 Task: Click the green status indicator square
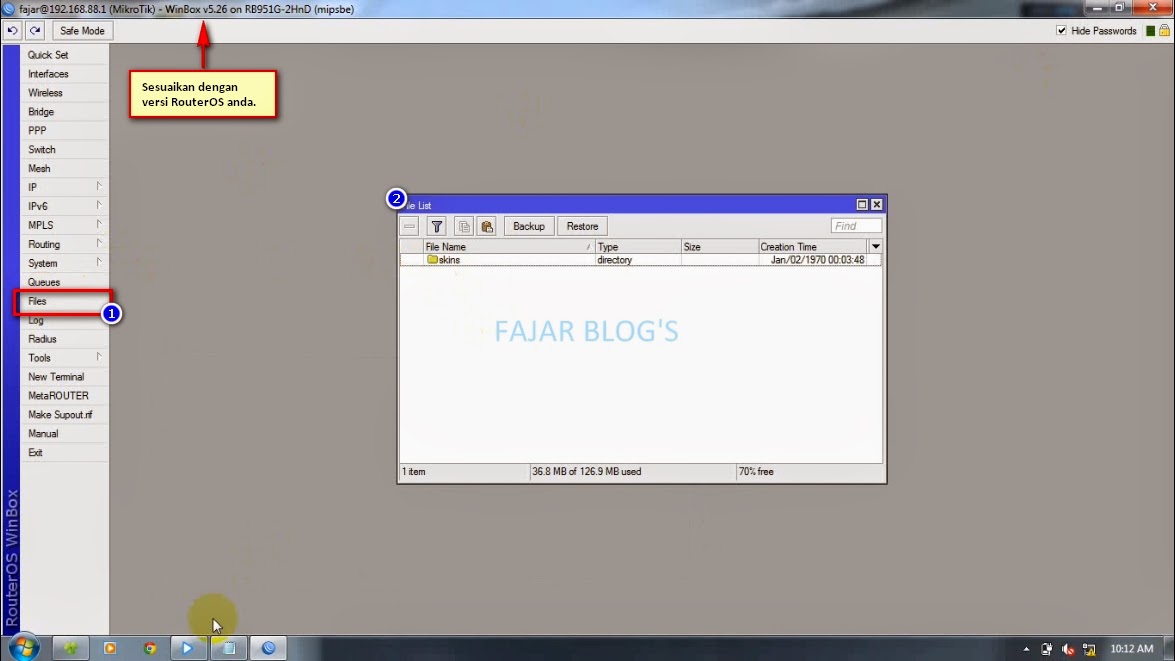click(1150, 31)
